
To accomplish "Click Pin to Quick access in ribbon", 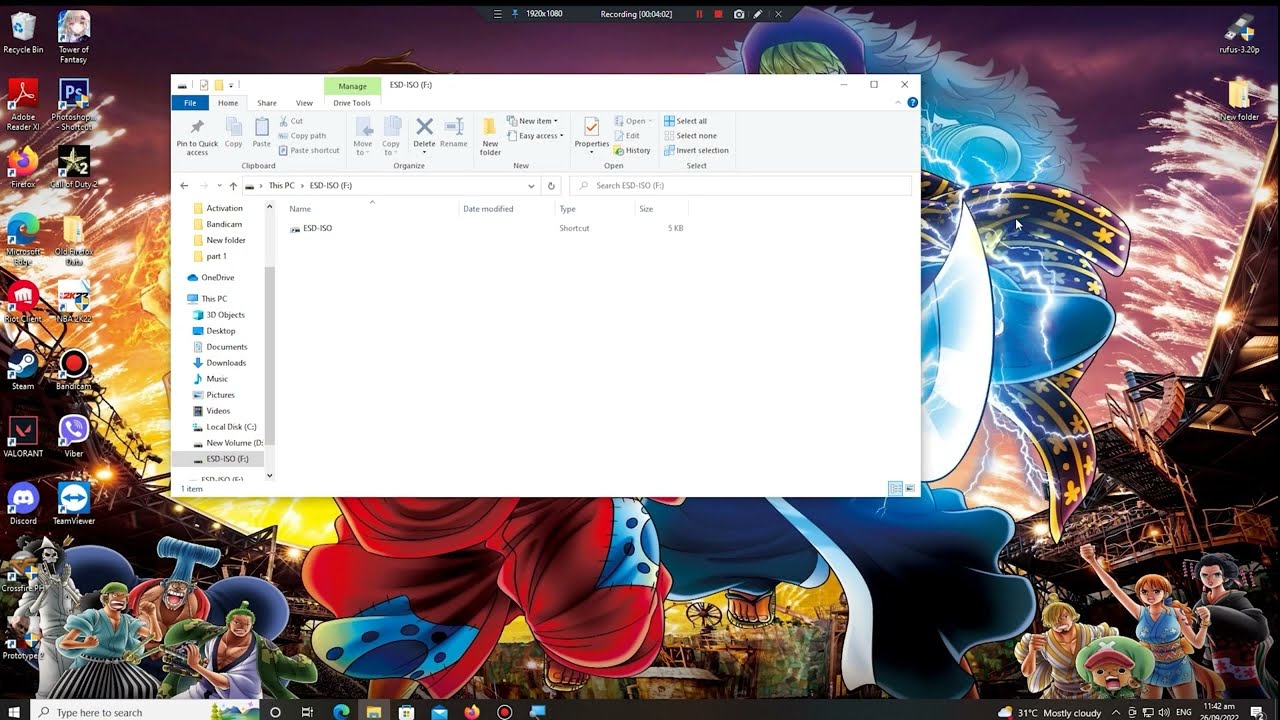I will 197,136.
